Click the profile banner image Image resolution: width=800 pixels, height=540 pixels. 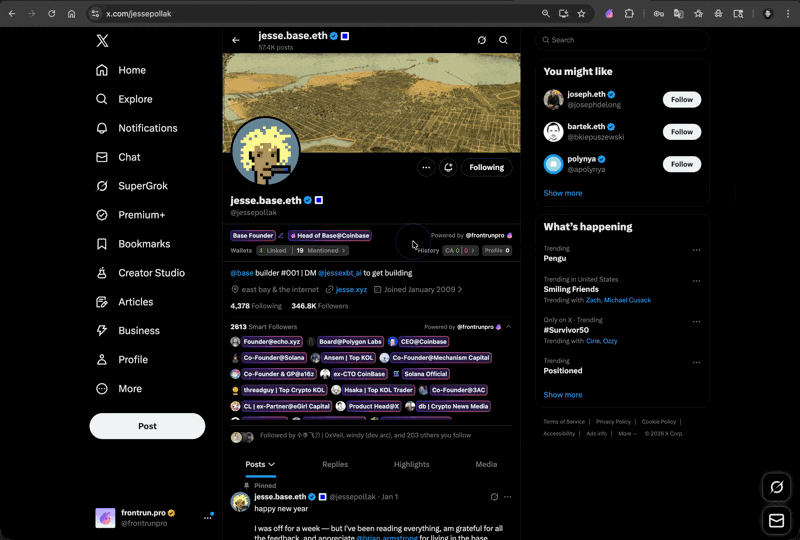(371, 103)
